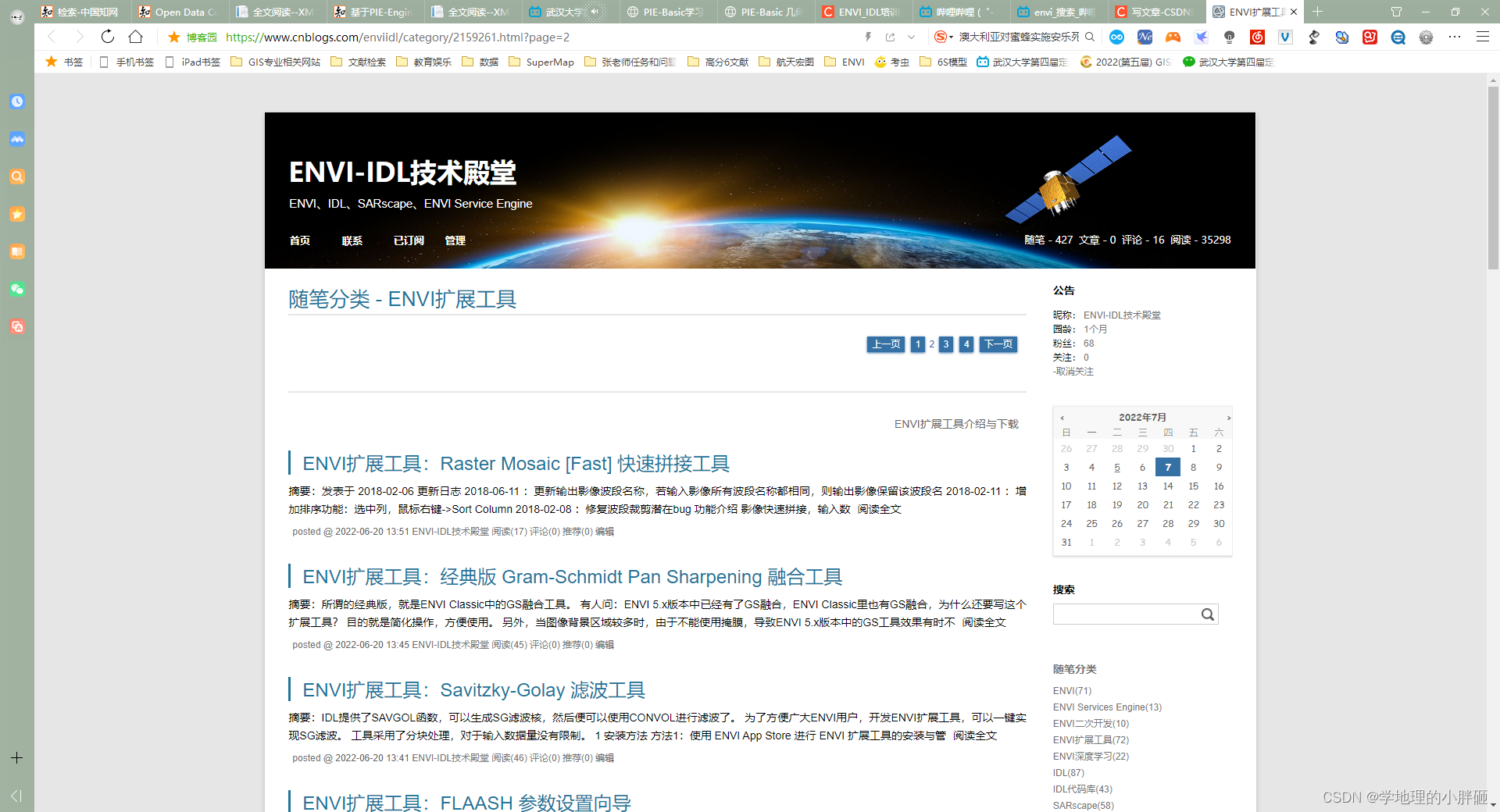Image resolution: width=1500 pixels, height=812 pixels.
Task: Click the lightbulb extension icon
Action: [x=1229, y=37]
